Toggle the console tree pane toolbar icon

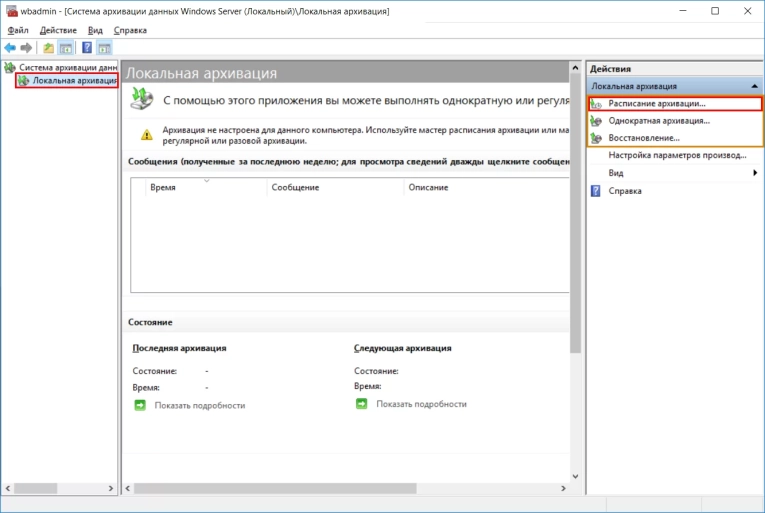[x=66, y=47]
